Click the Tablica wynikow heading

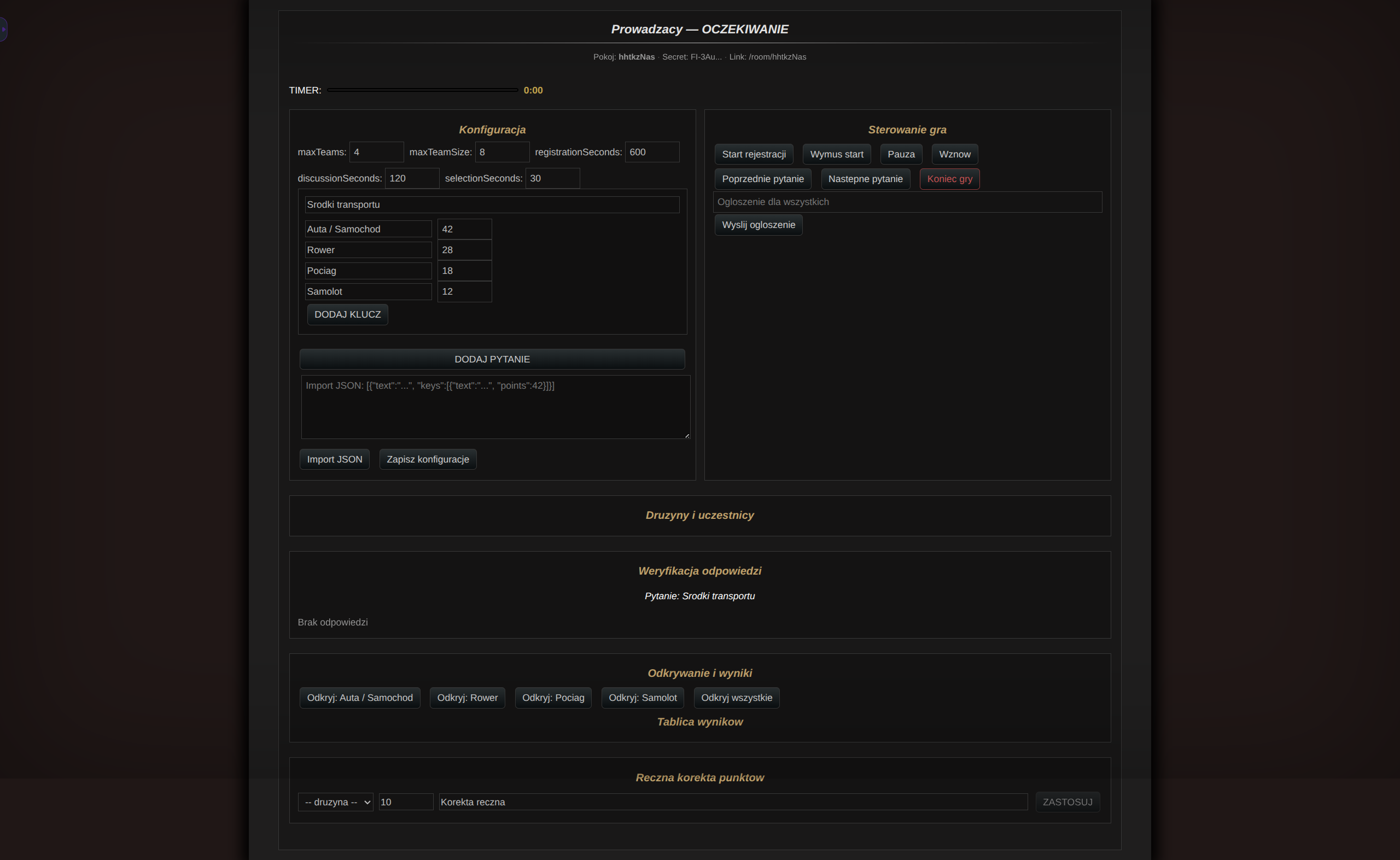point(699,722)
